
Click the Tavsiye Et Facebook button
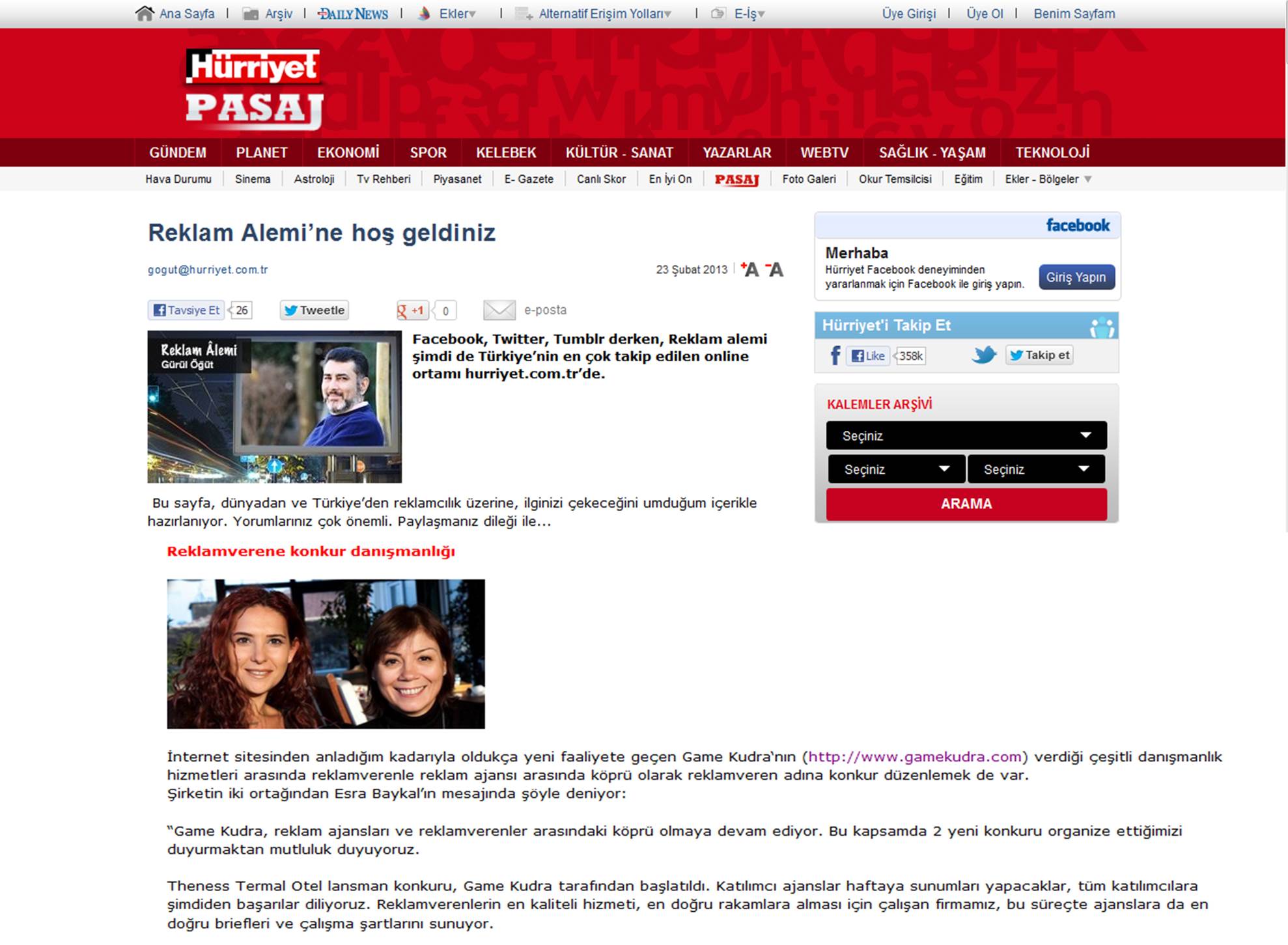[186, 310]
